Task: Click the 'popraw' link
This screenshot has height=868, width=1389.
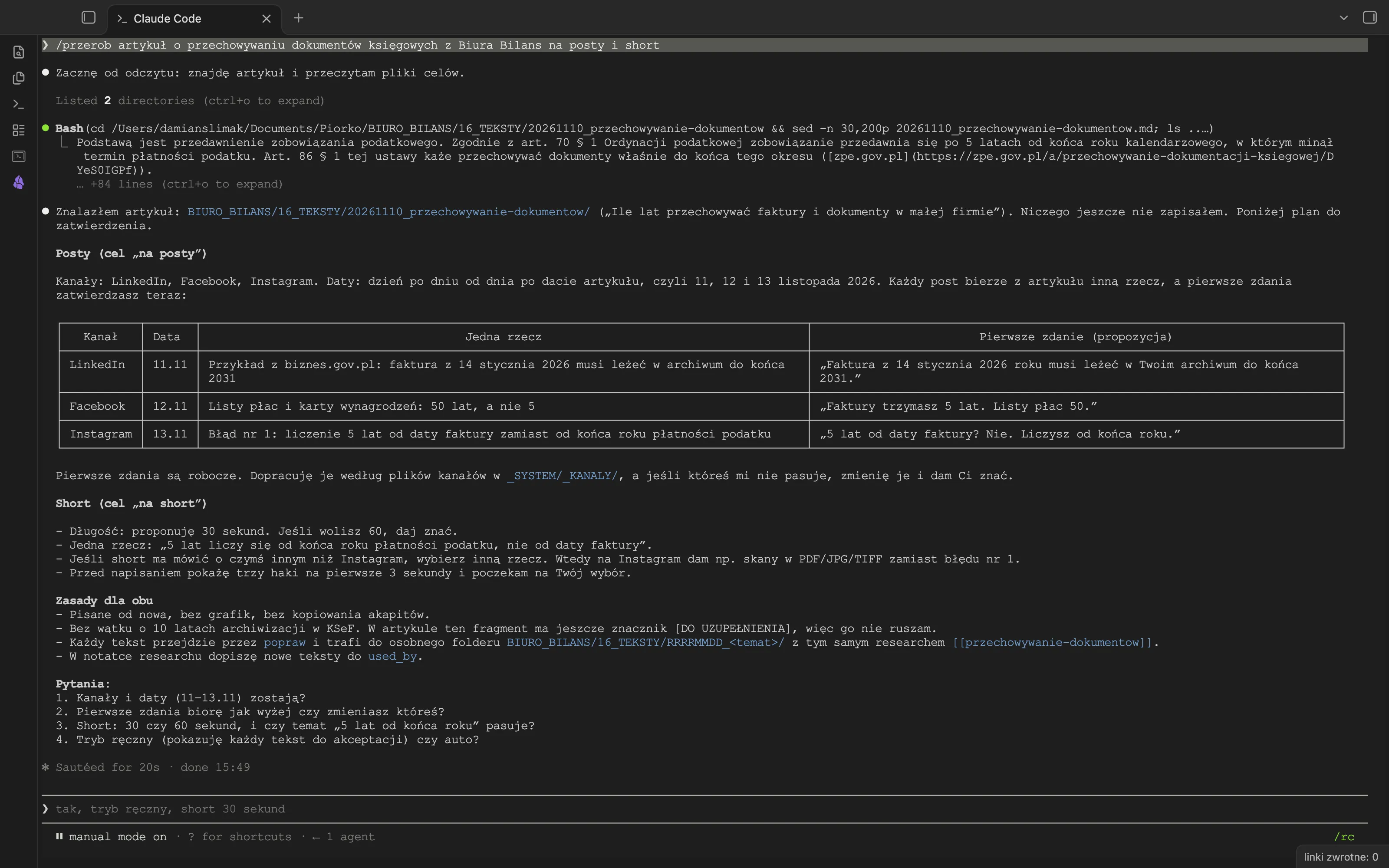Action: pos(285,642)
